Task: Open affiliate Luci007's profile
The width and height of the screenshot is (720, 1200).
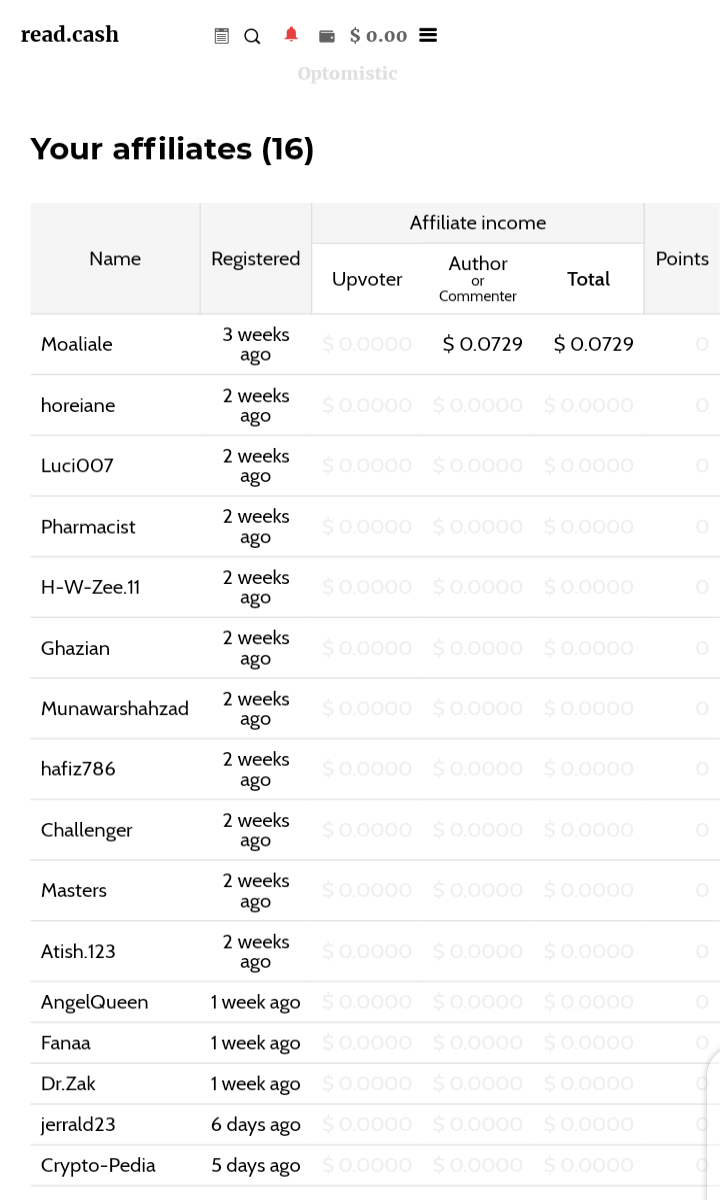Action: 77,466
